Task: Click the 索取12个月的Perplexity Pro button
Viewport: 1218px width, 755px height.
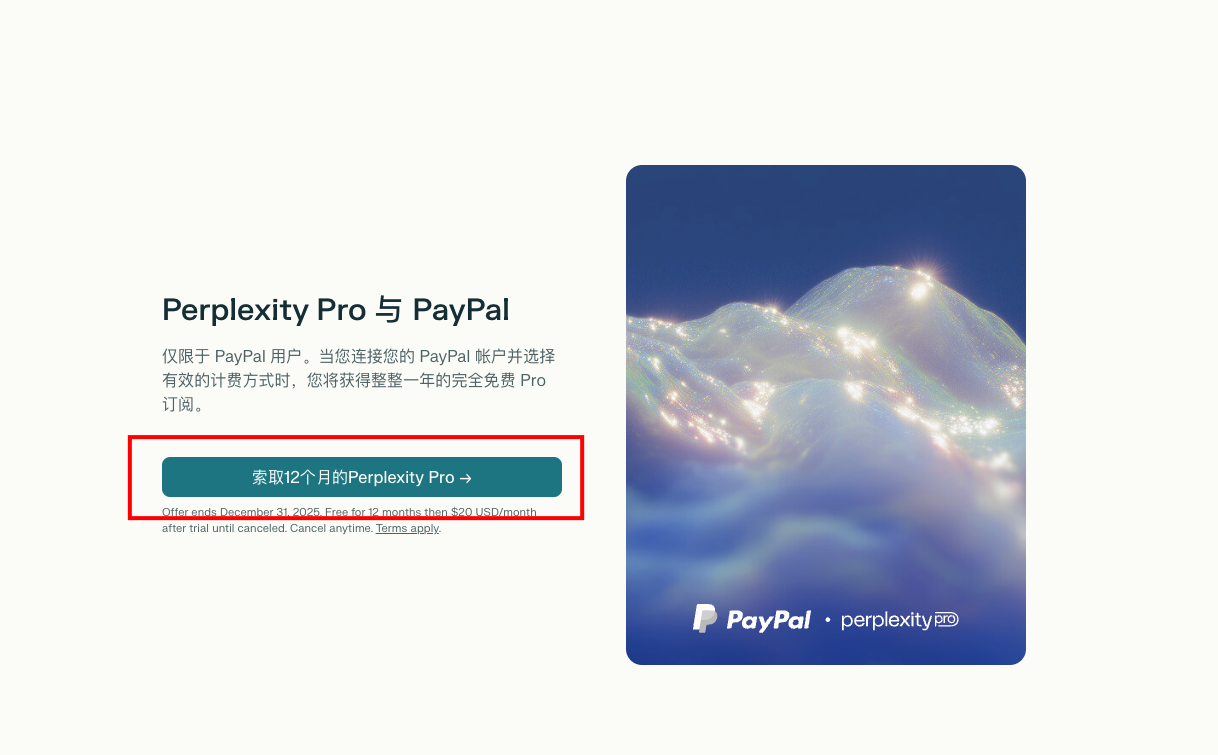Action: pos(362,477)
